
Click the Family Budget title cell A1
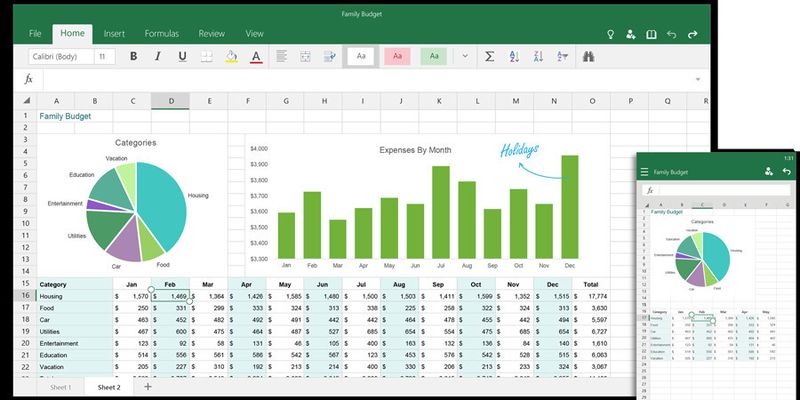(65, 116)
